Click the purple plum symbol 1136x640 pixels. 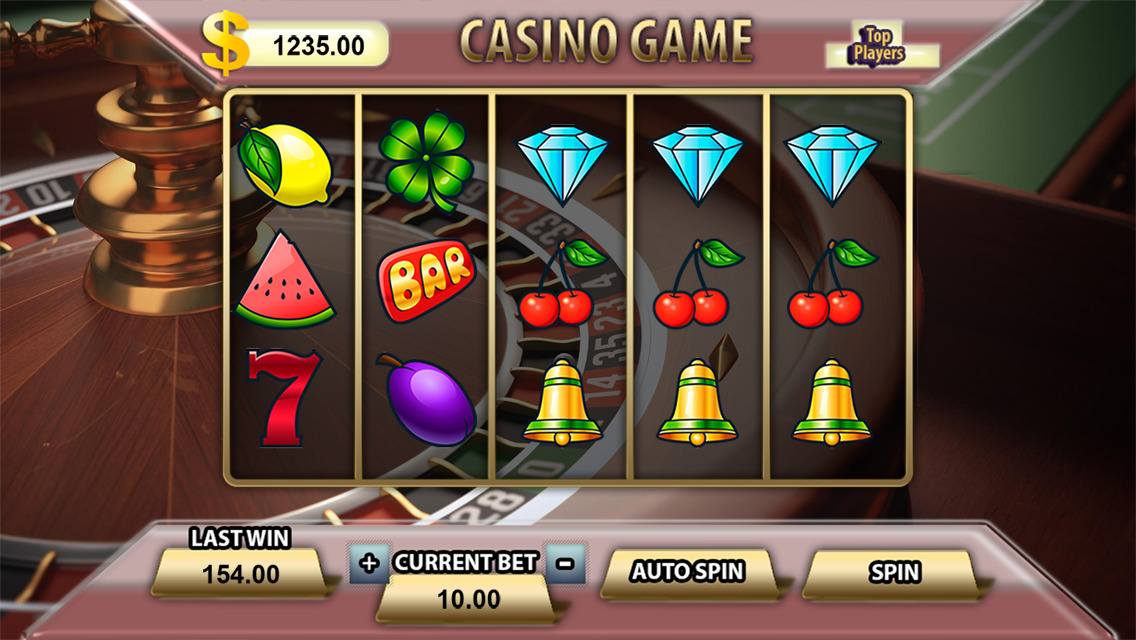point(428,399)
